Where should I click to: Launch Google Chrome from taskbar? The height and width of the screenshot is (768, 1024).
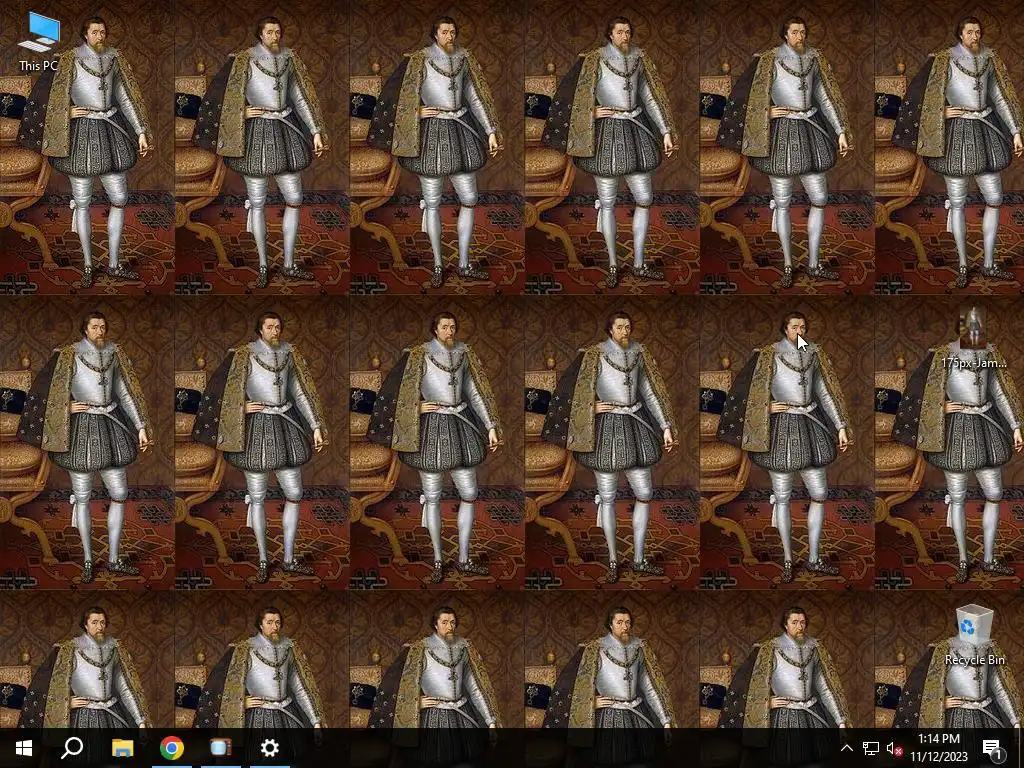point(172,748)
